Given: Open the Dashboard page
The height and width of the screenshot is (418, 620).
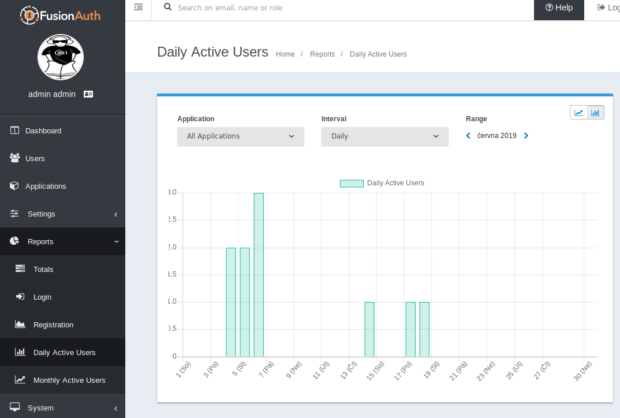Looking at the screenshot, I should pos(62,131).
